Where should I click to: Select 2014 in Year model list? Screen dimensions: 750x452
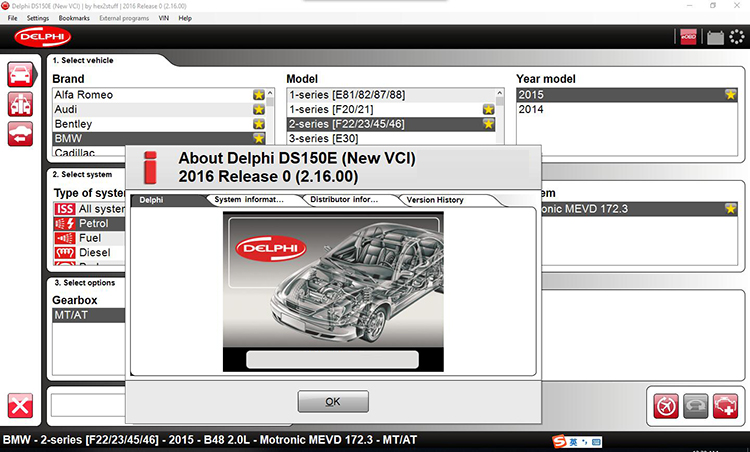pyautogui.click(x=532, y=109)
